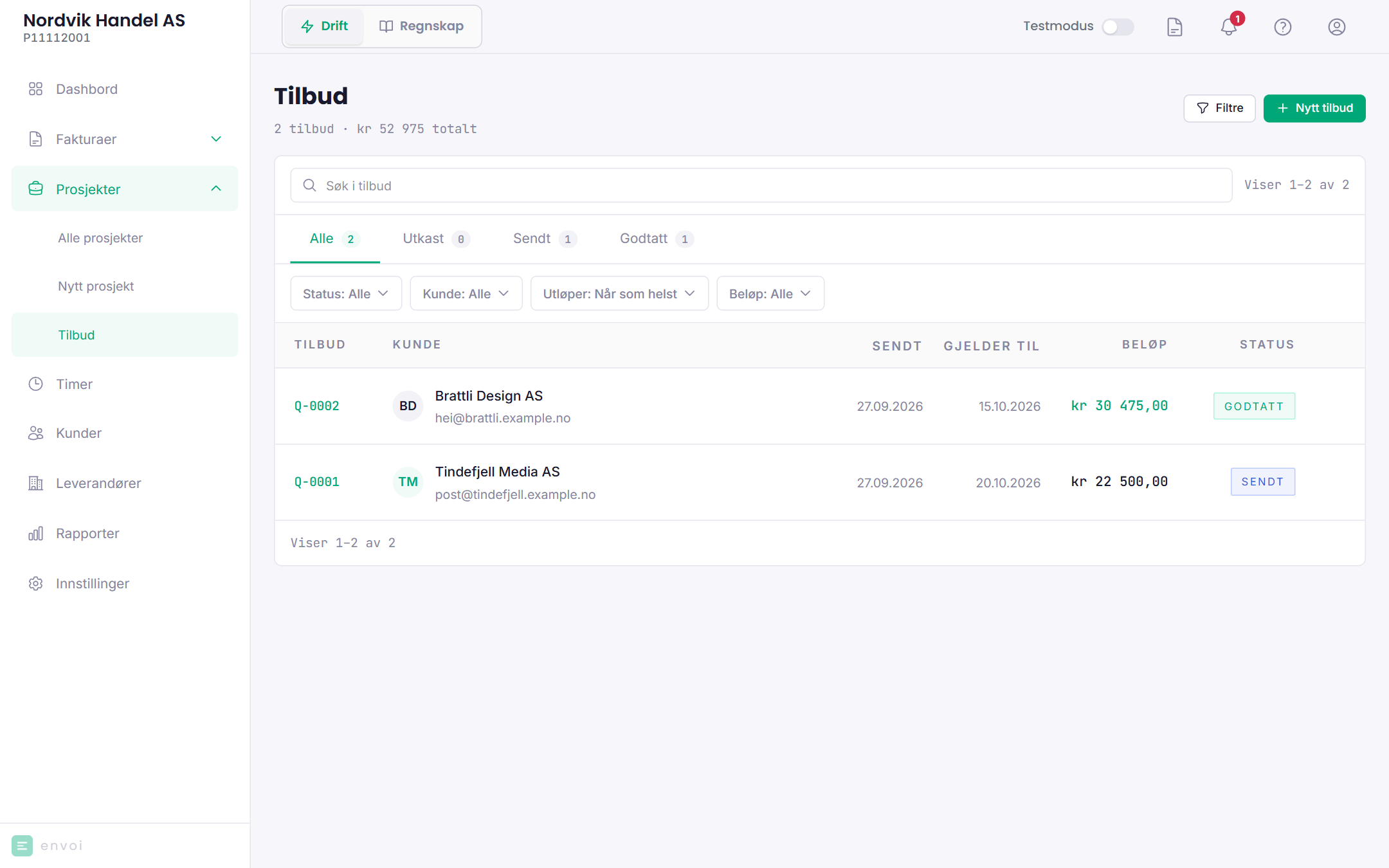The width and height of the screenshot is (1389, 868).
Task: Click the BD avatar for Brattli Design
Action: [x=408, y=406]
